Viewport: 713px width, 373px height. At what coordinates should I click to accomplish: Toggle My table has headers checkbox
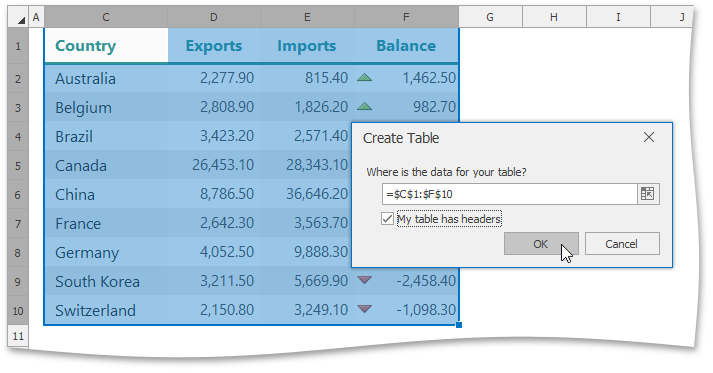pyautogui.click(x=387, y=219)
